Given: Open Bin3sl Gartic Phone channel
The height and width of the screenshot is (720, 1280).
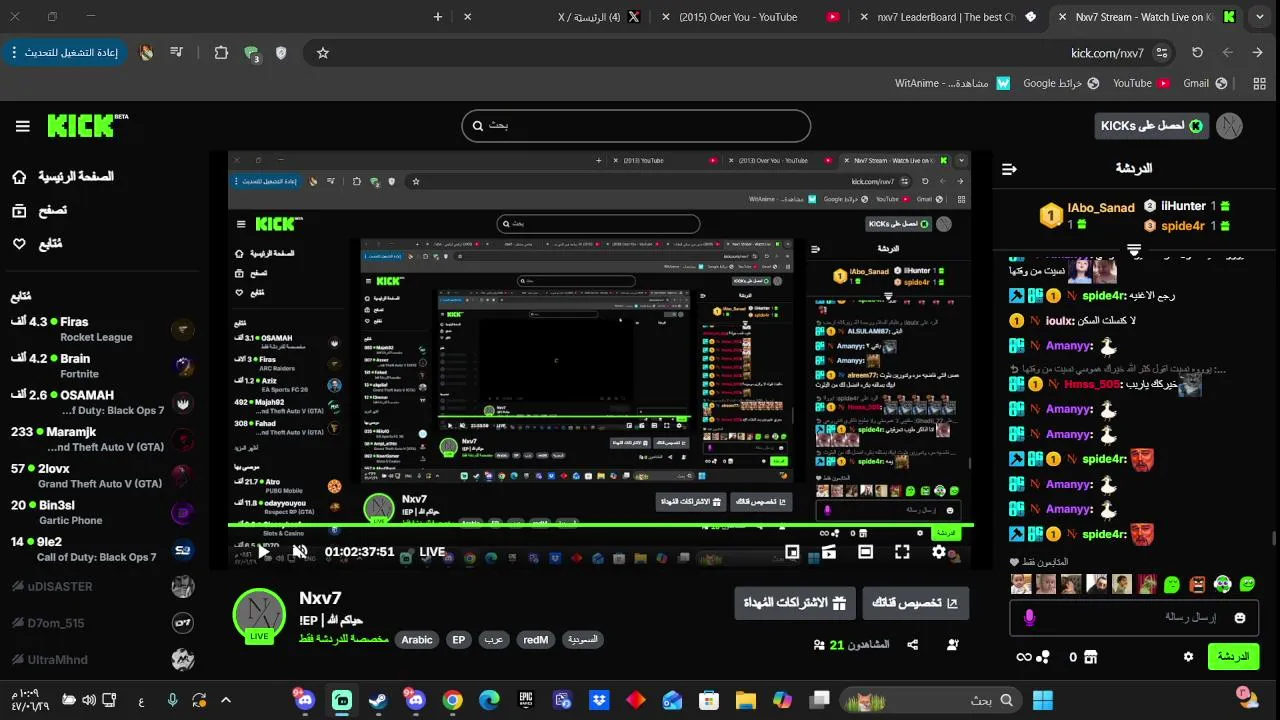Looking at the screenshot, I should tap(102, 513).
